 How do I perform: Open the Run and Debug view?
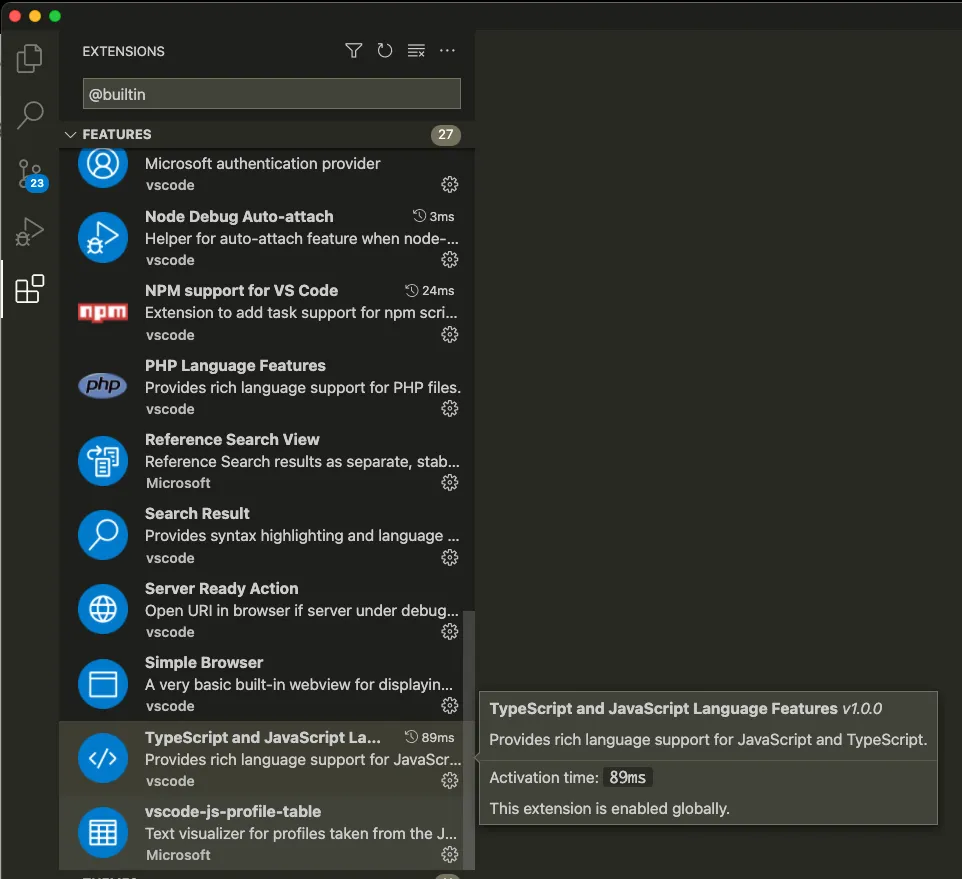[29, 232]
